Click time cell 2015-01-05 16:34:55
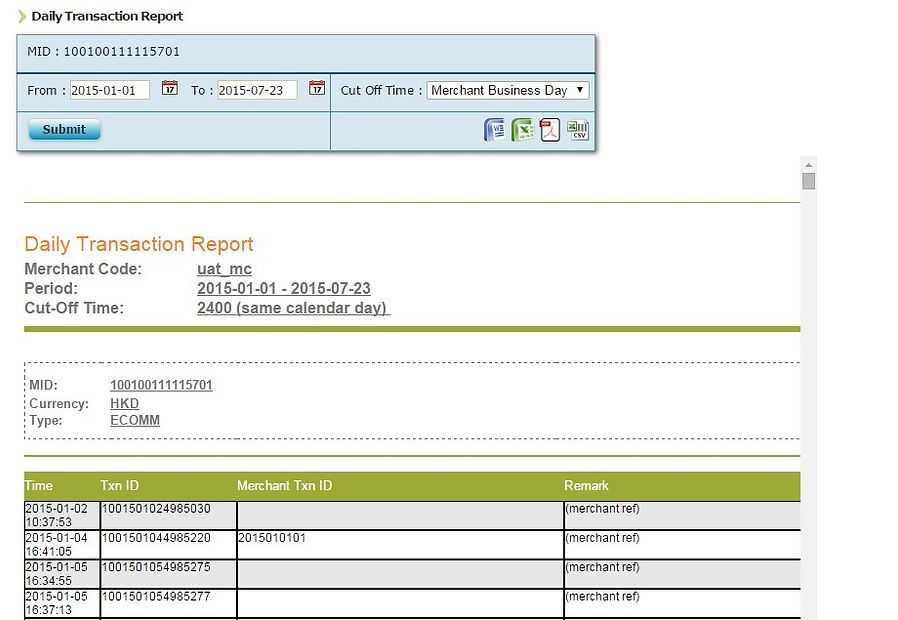Viewport: 898px width, 620px height. point(62,574)
